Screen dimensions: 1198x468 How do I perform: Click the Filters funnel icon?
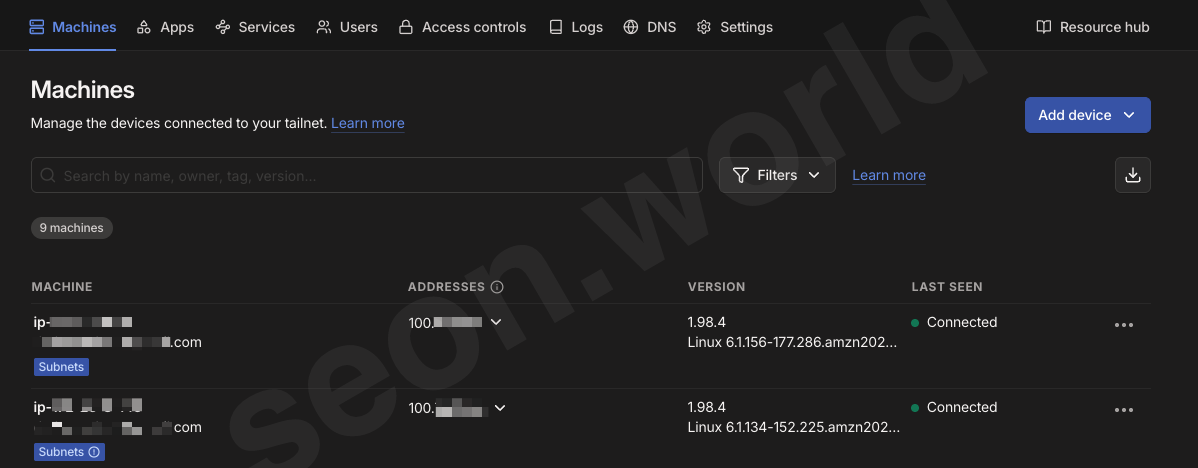740,175
